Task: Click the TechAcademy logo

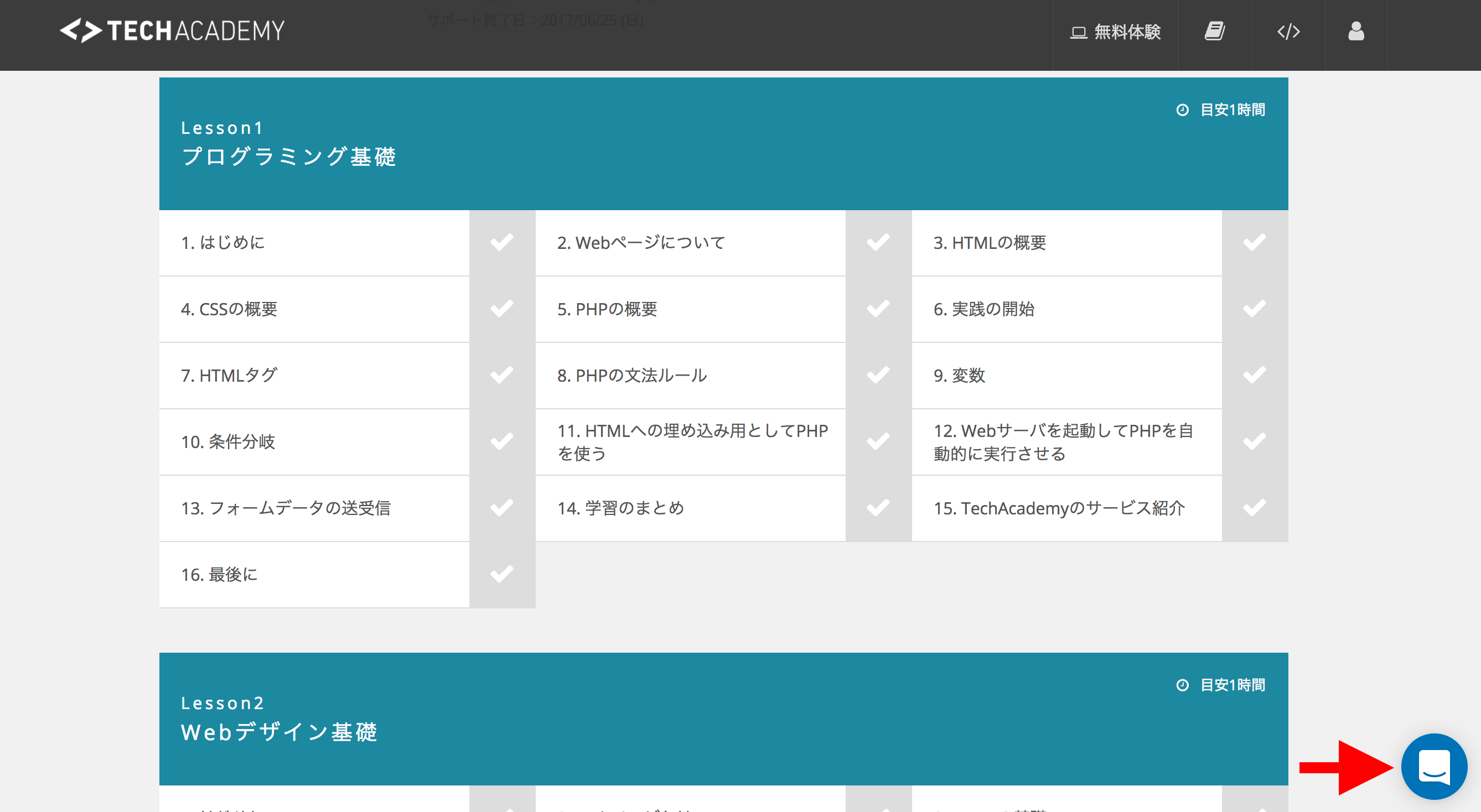Action: pos(172,31)
